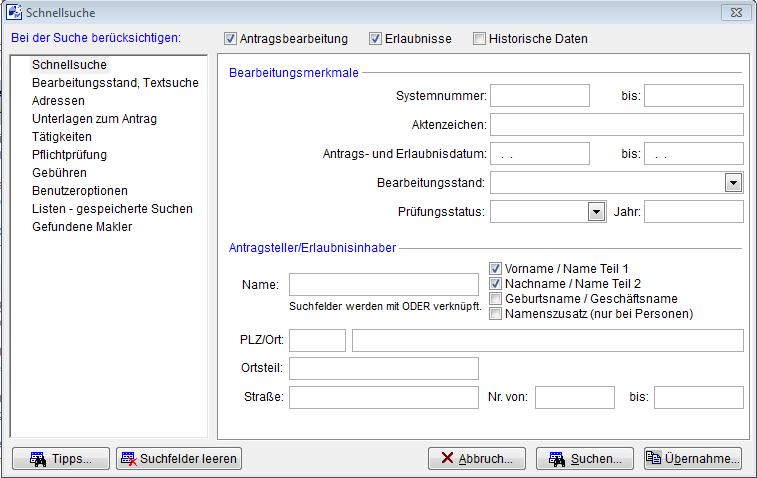Enable Geburtsname / Geschäftsname checkbox

pyautogui.click(x=495, y=299)
